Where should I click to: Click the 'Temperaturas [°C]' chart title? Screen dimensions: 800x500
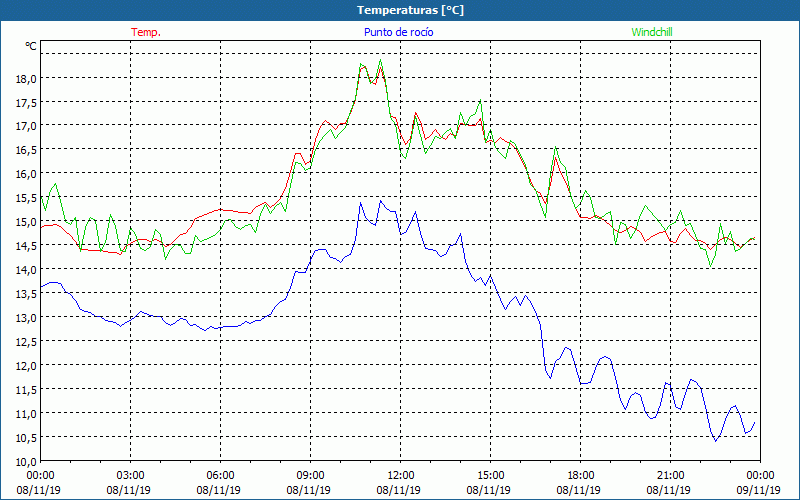410,10
